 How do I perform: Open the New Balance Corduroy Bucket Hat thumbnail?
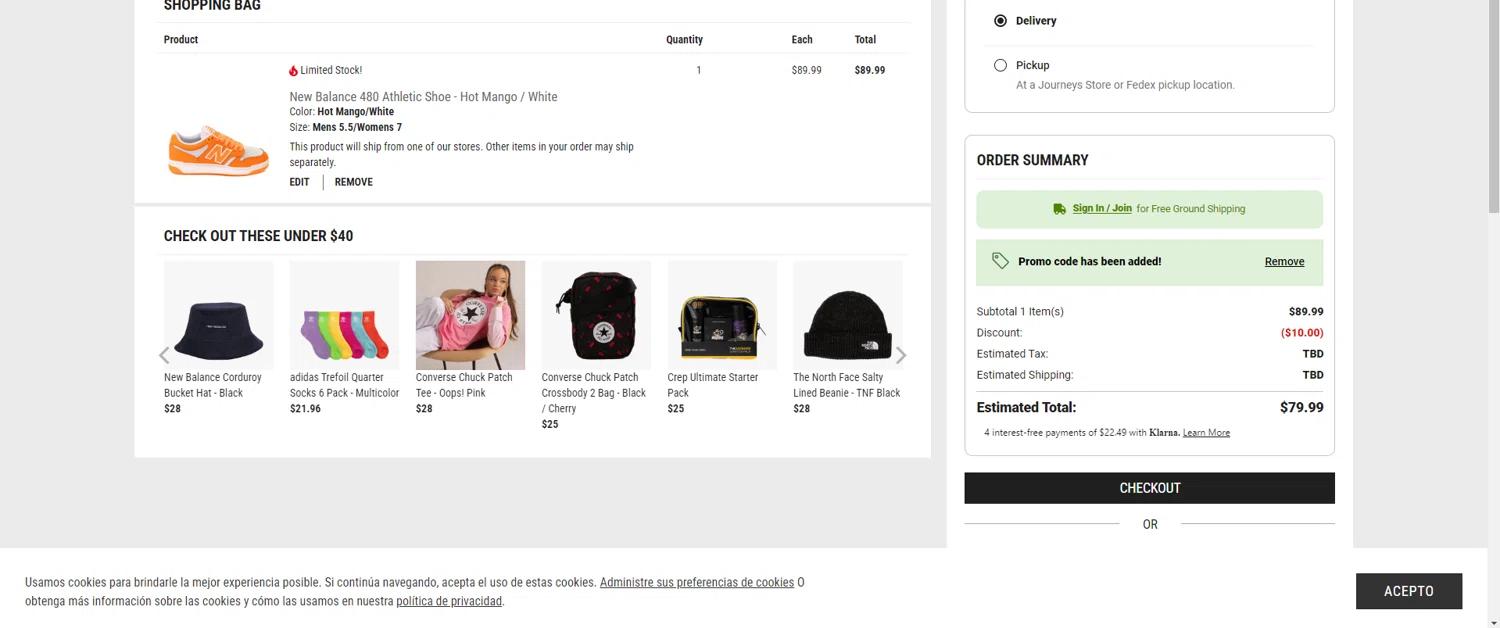(x=218, y=316)
